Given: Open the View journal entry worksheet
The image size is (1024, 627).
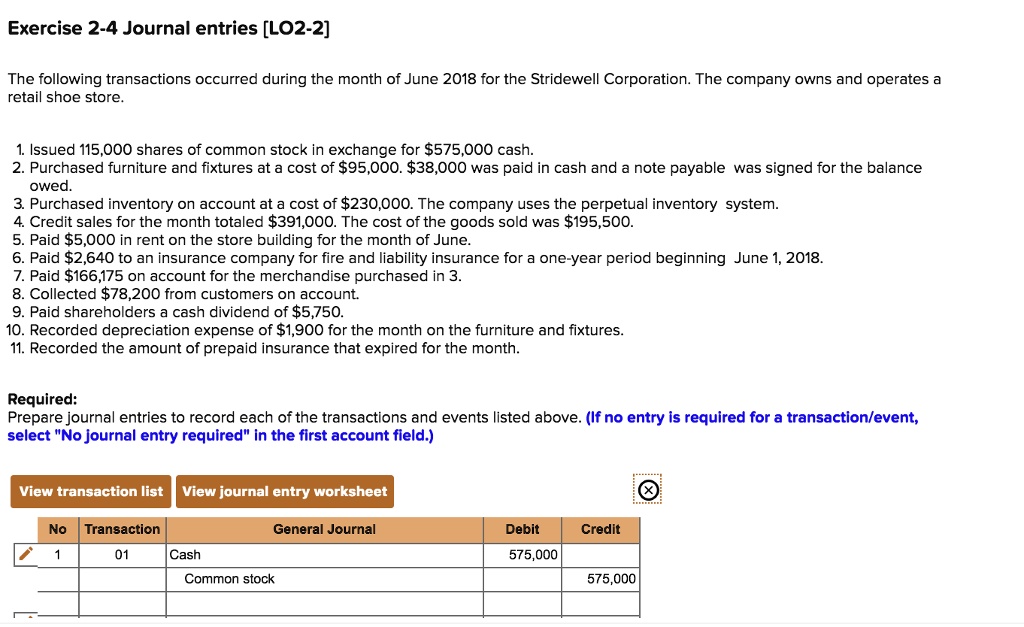Looking at the screenshot, I should tap(283, 491).
